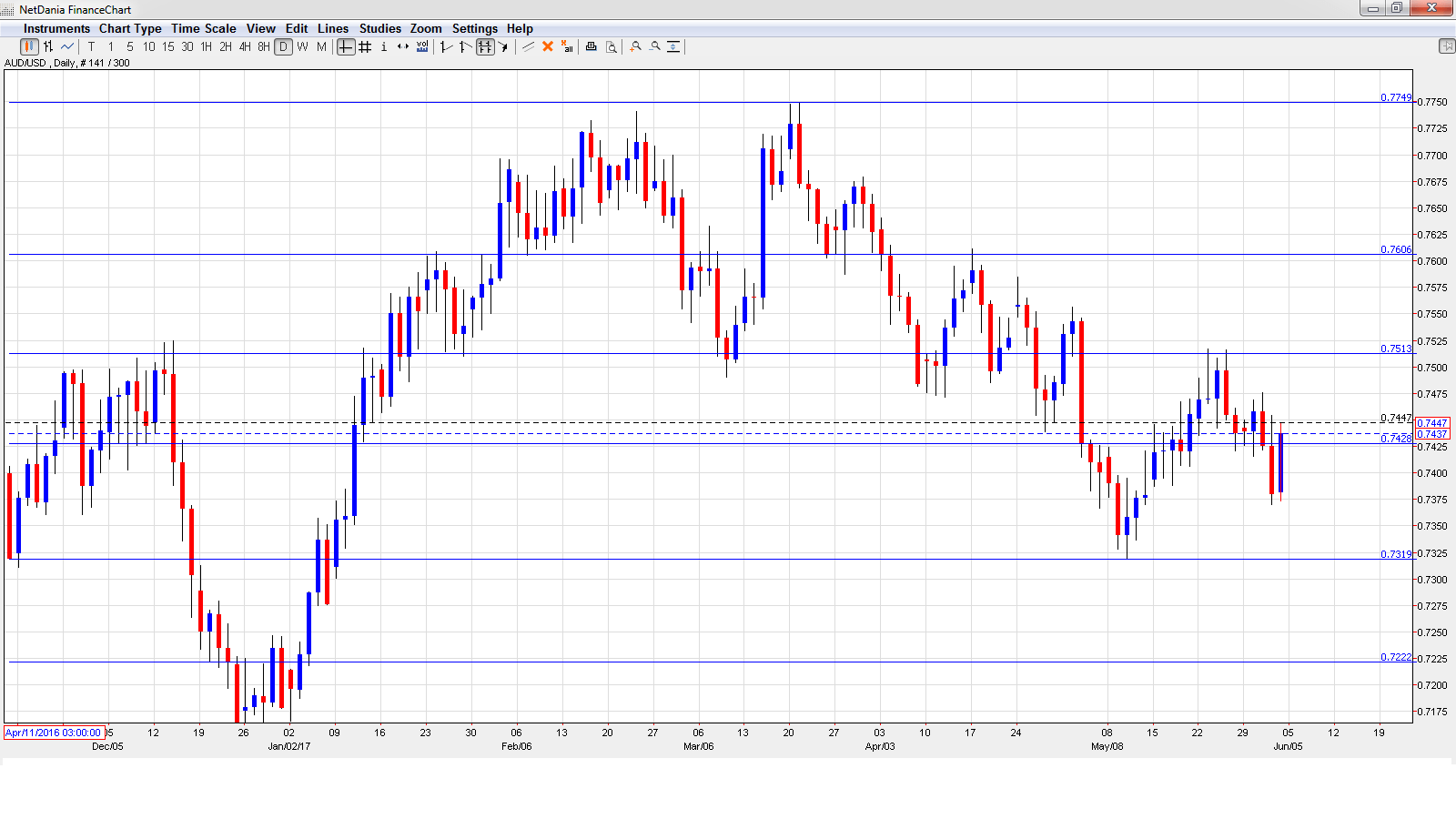Screen dimensions: 1456x819
Task: Click the 0.7447 current price marker on axis
Action: 1432,423
